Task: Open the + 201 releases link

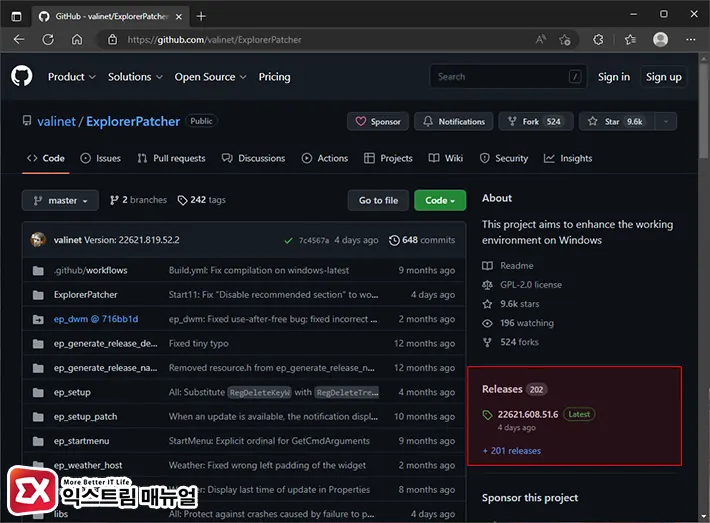Action: 511,451
